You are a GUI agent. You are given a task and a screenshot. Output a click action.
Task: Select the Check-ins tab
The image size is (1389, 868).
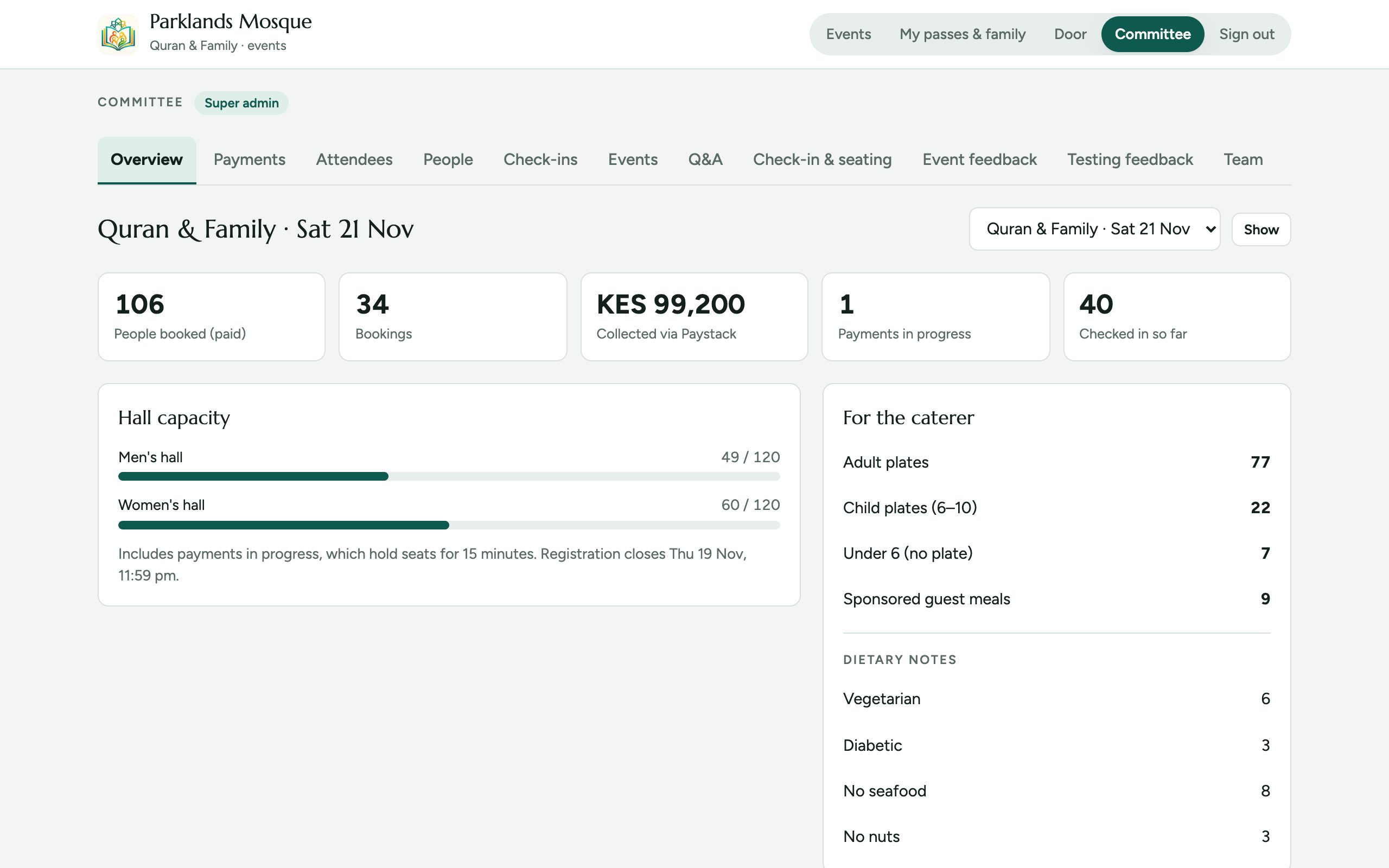tap(540, 159)
